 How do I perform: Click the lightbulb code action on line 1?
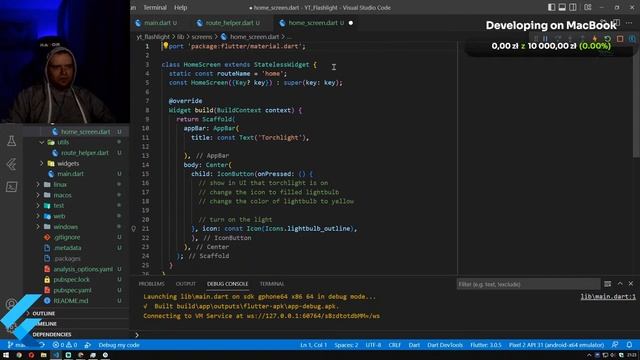tap(165, 46)
